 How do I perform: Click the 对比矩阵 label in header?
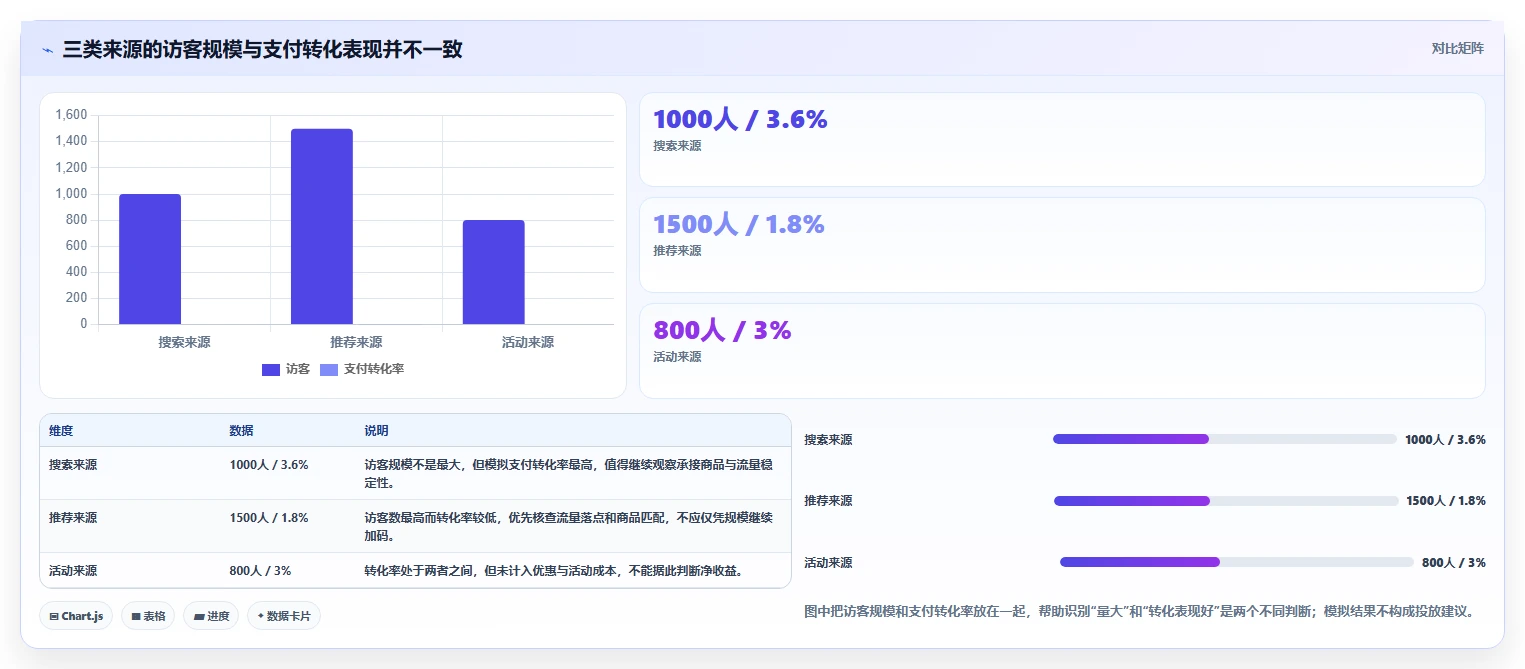pos(1457,48)
